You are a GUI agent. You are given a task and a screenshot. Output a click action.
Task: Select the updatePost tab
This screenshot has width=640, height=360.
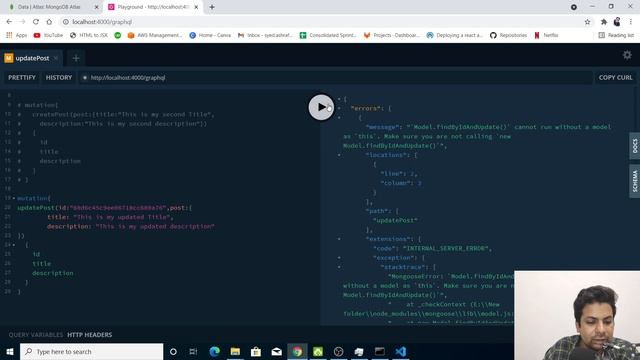pos(32,58)
